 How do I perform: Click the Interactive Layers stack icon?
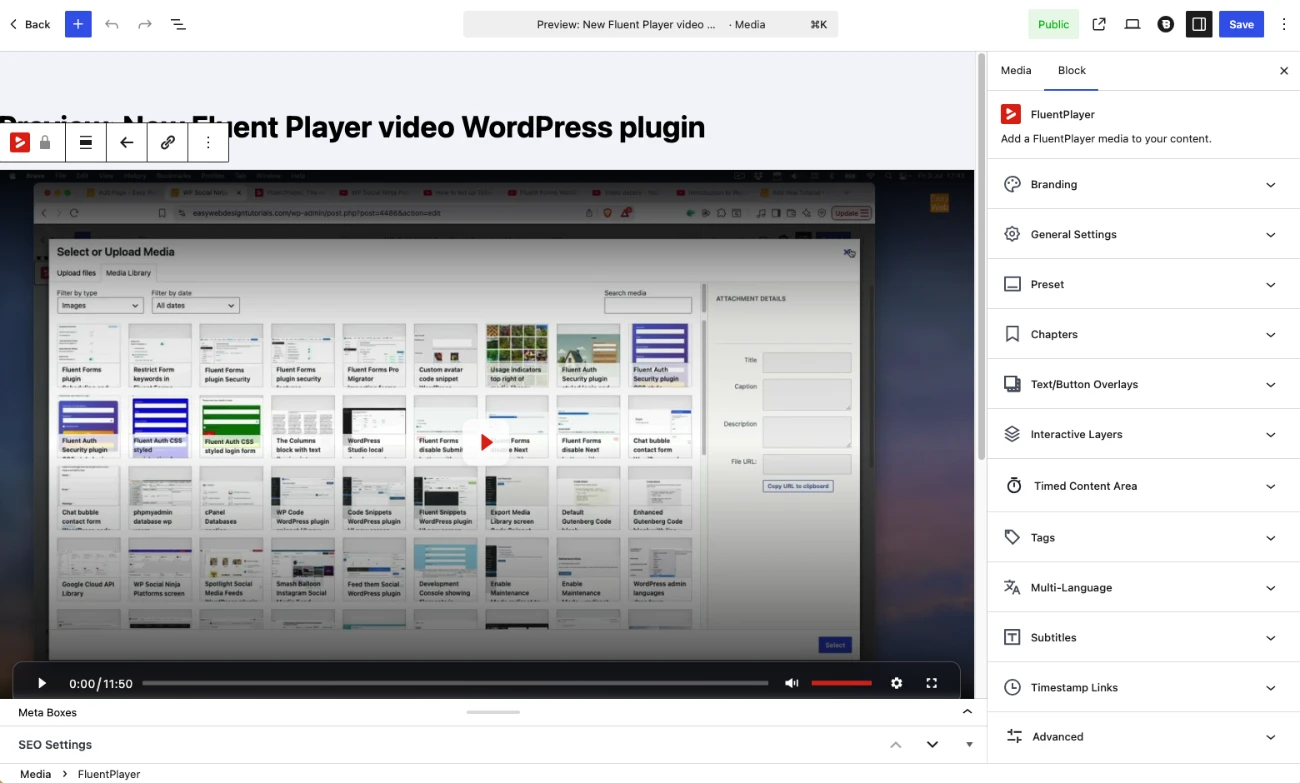[x=1012, y=434]
